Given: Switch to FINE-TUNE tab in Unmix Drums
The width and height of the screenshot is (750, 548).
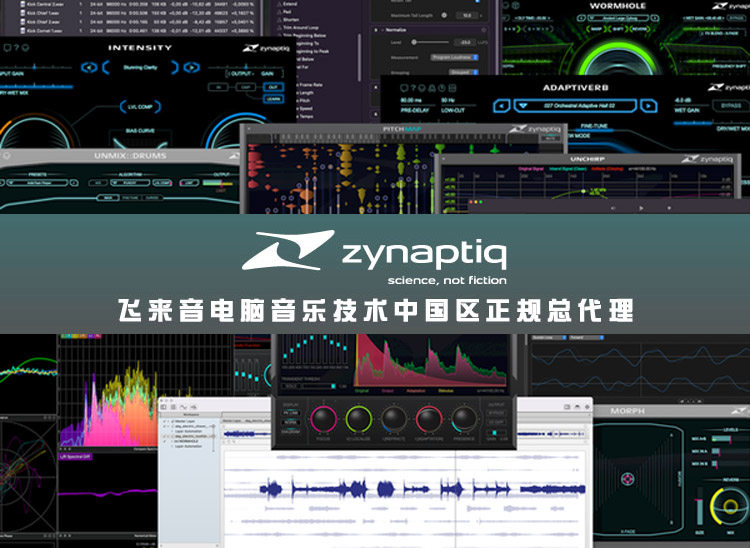Looking at the screenshot, I should coord(130,197).
